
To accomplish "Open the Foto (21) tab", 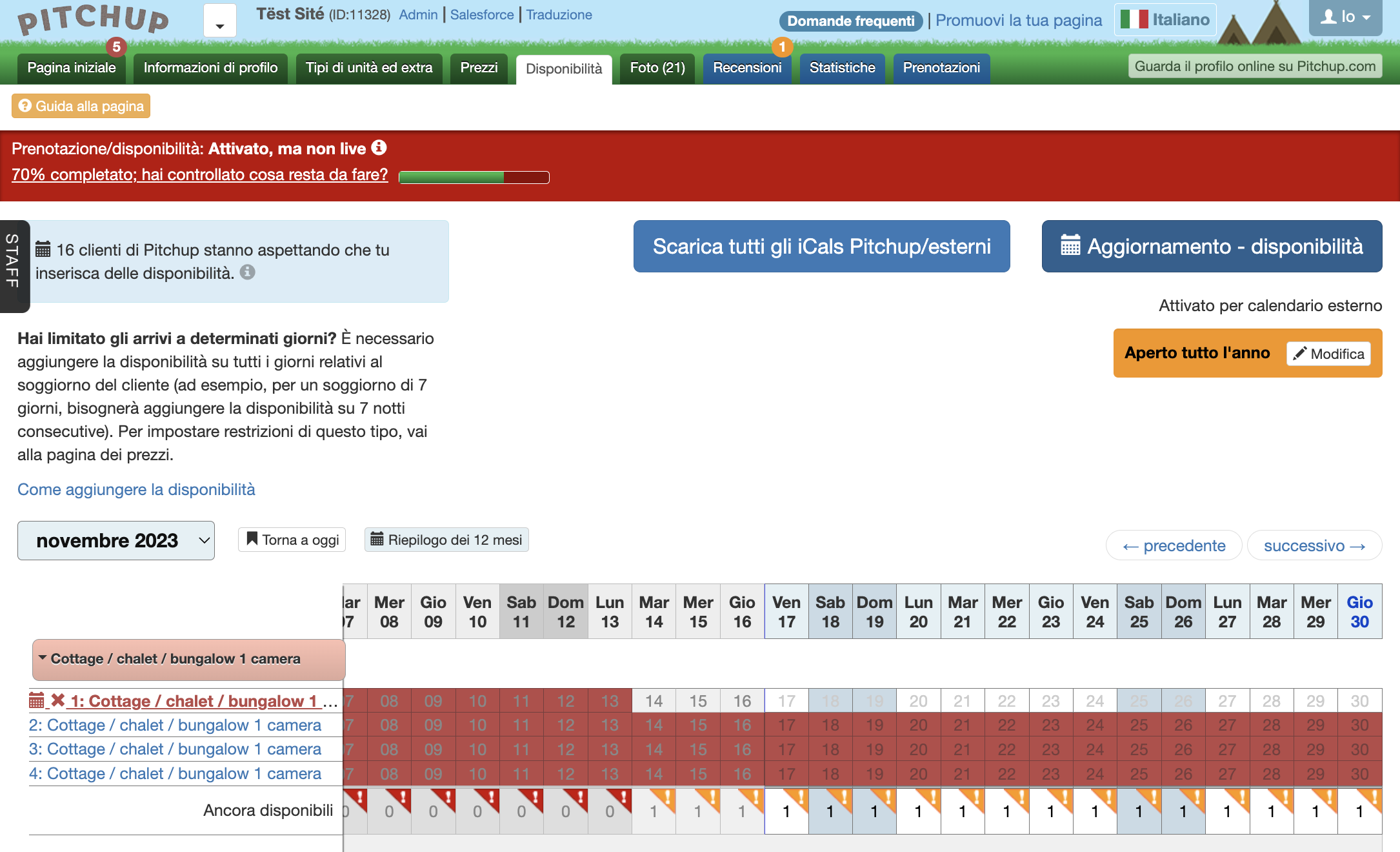I will coord(657,68).
